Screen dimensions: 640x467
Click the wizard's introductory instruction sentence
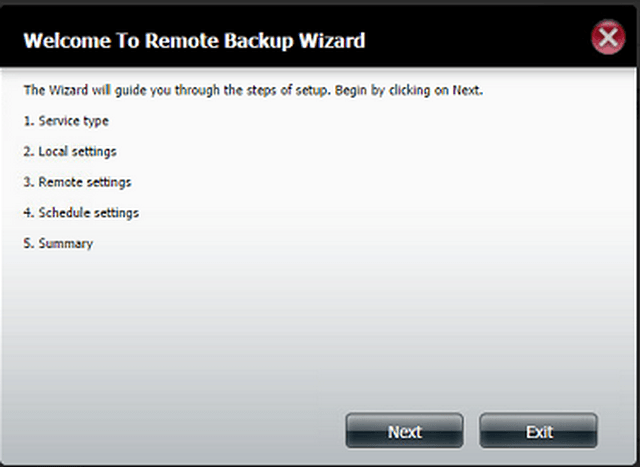pos(253,90)
